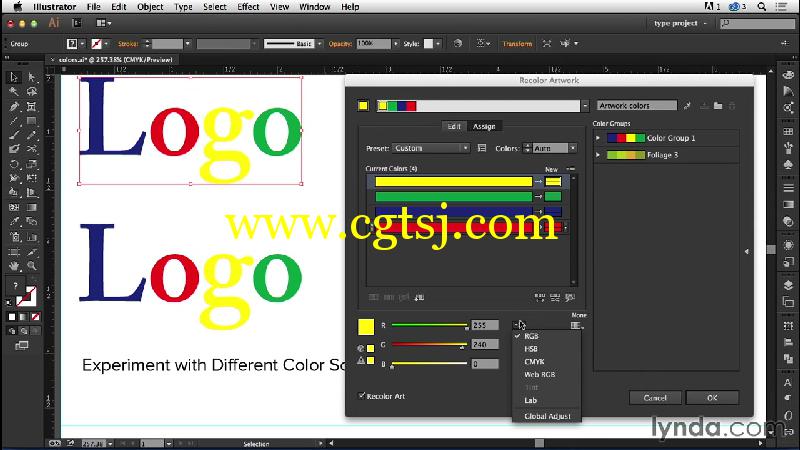Expand Foliage 3 color group

(598, 155)
